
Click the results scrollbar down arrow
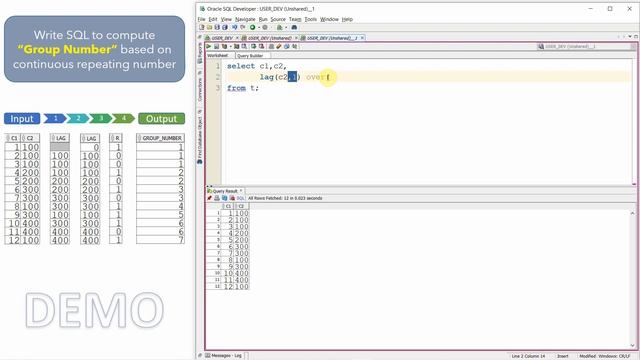pyautogui.click(x=633, y=346)
